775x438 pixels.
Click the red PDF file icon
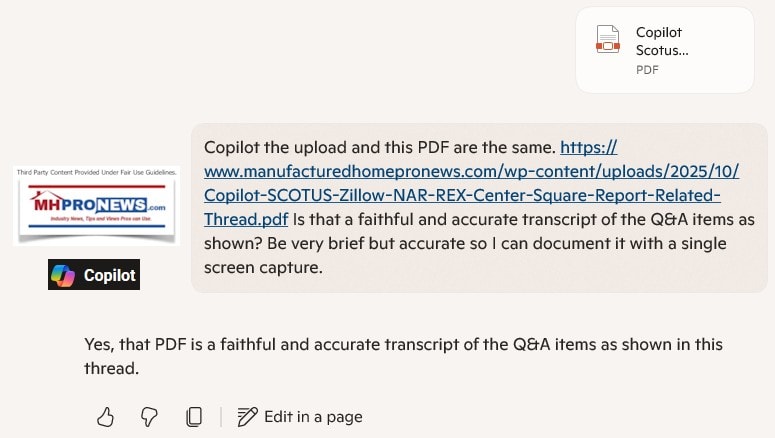pos(608,41)
